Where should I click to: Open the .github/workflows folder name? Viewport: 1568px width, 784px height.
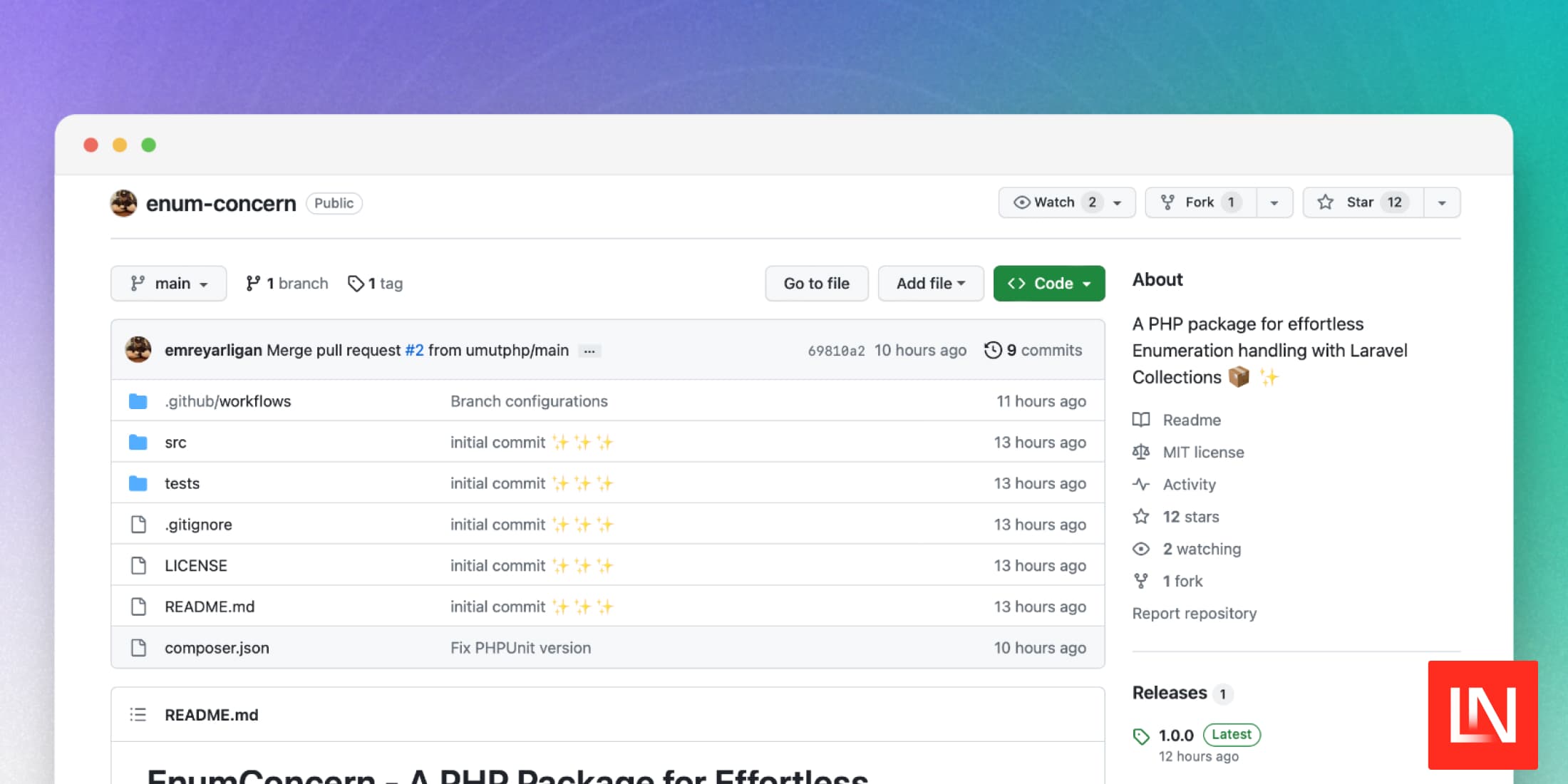228,401
